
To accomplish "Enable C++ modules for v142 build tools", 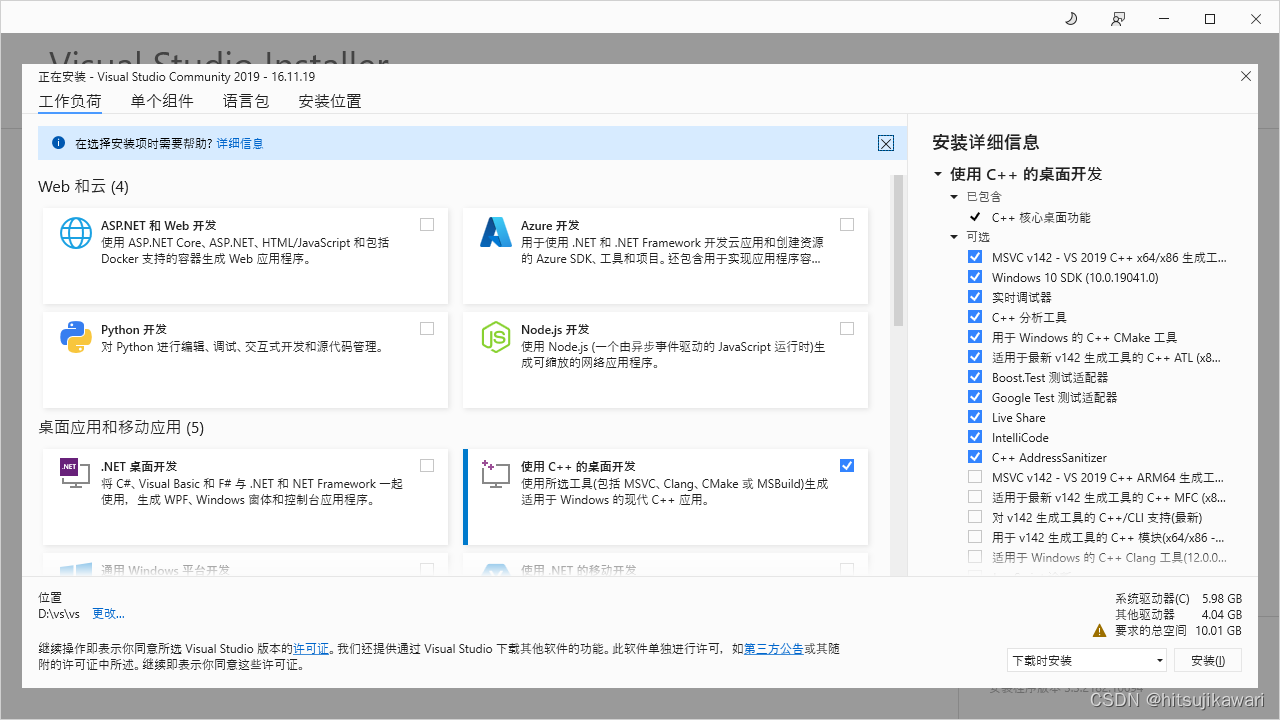I will click(x=975, y=537).
